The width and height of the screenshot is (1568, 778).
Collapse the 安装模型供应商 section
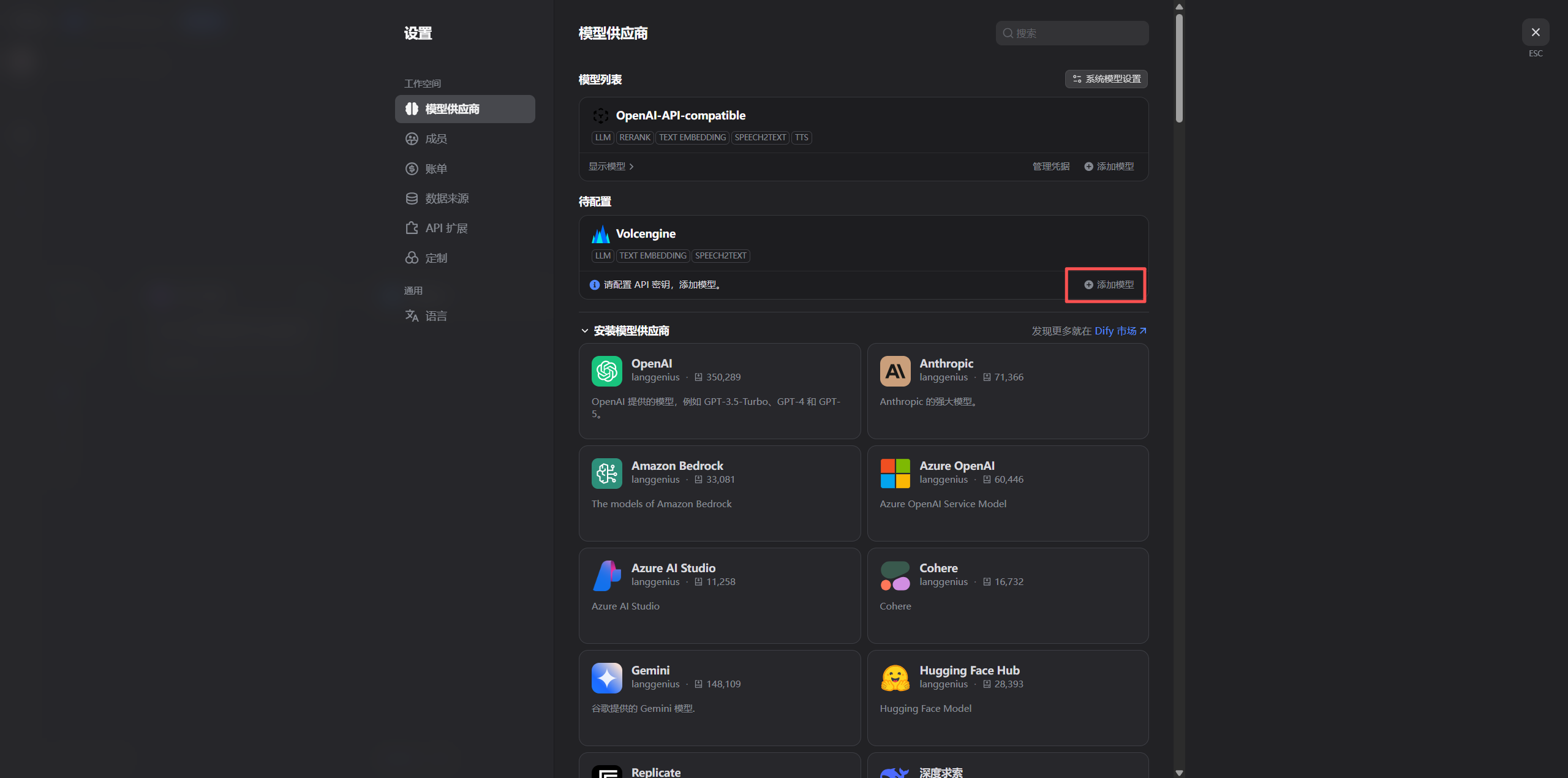(x=585, y=331)
